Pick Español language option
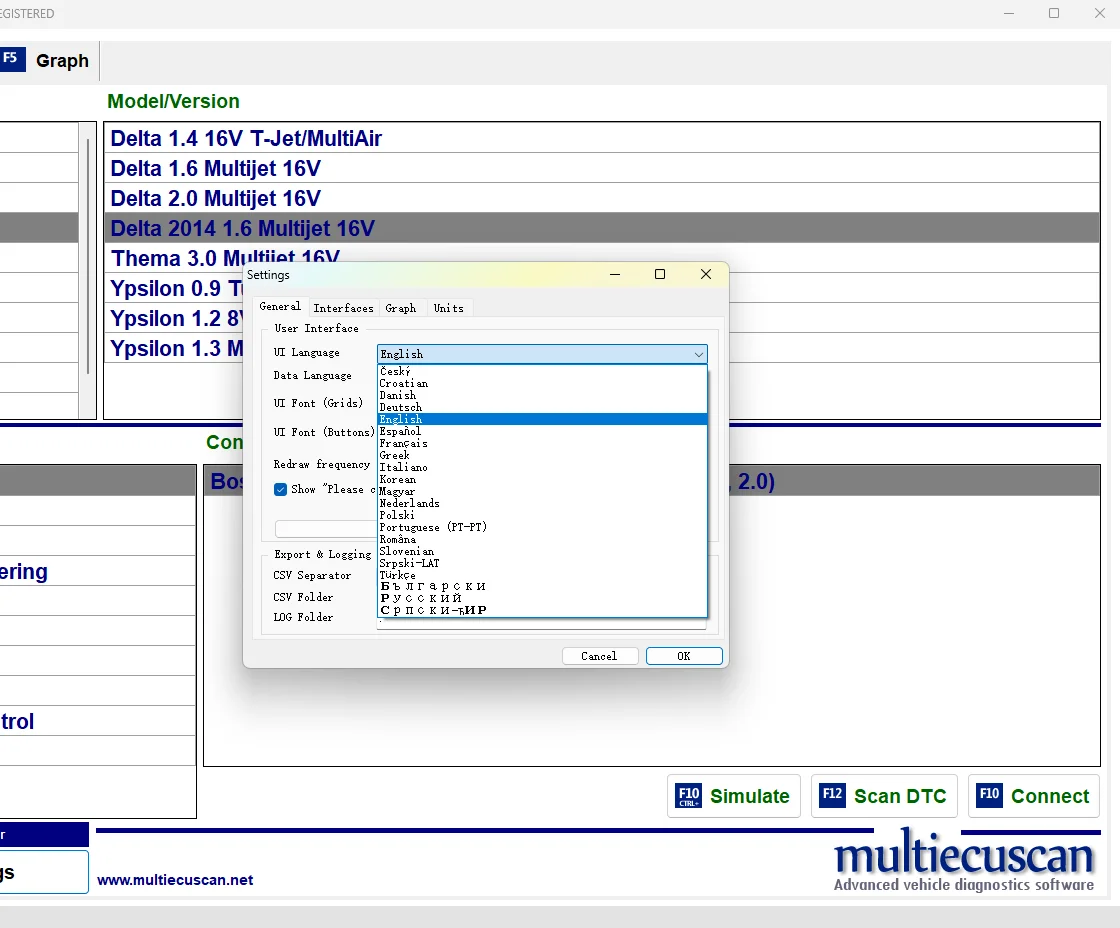 tap(542, 431)
